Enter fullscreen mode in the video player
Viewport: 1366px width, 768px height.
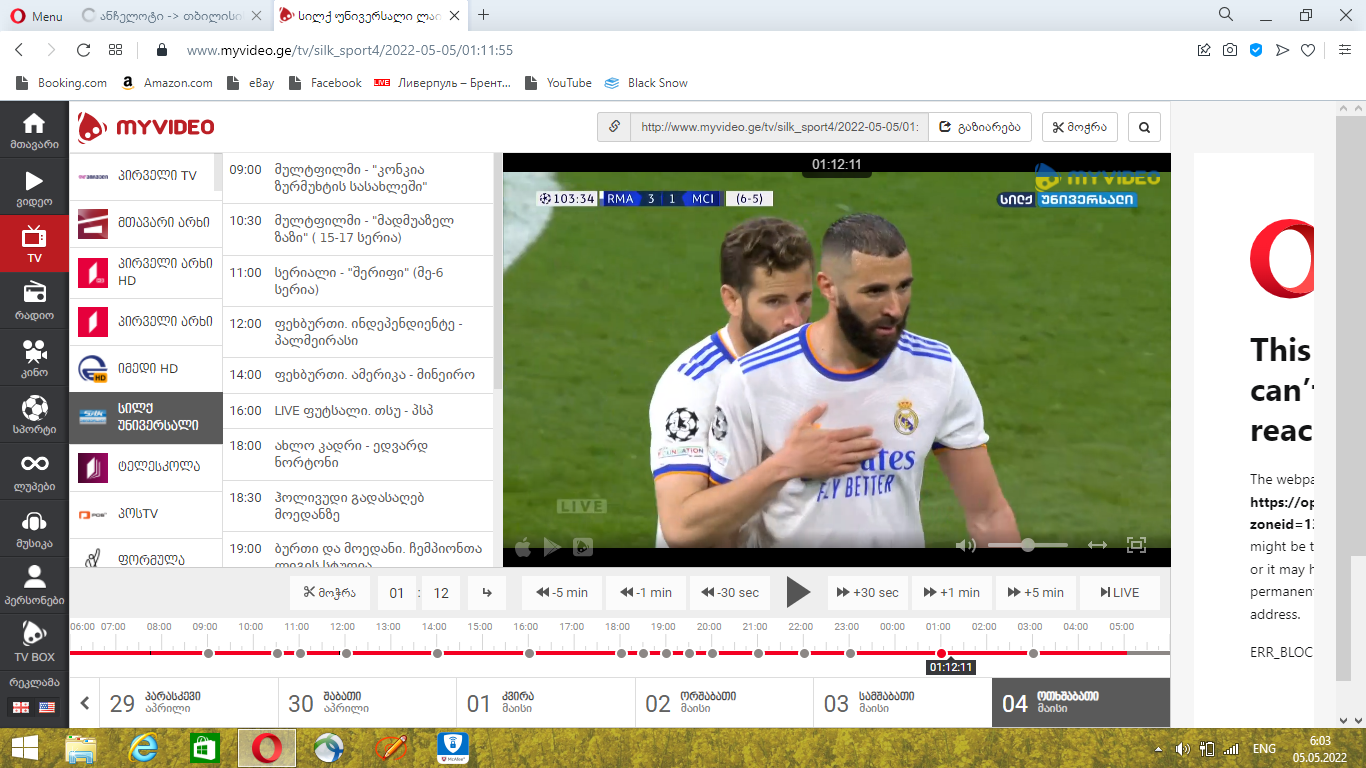(x=1136, y=545)
